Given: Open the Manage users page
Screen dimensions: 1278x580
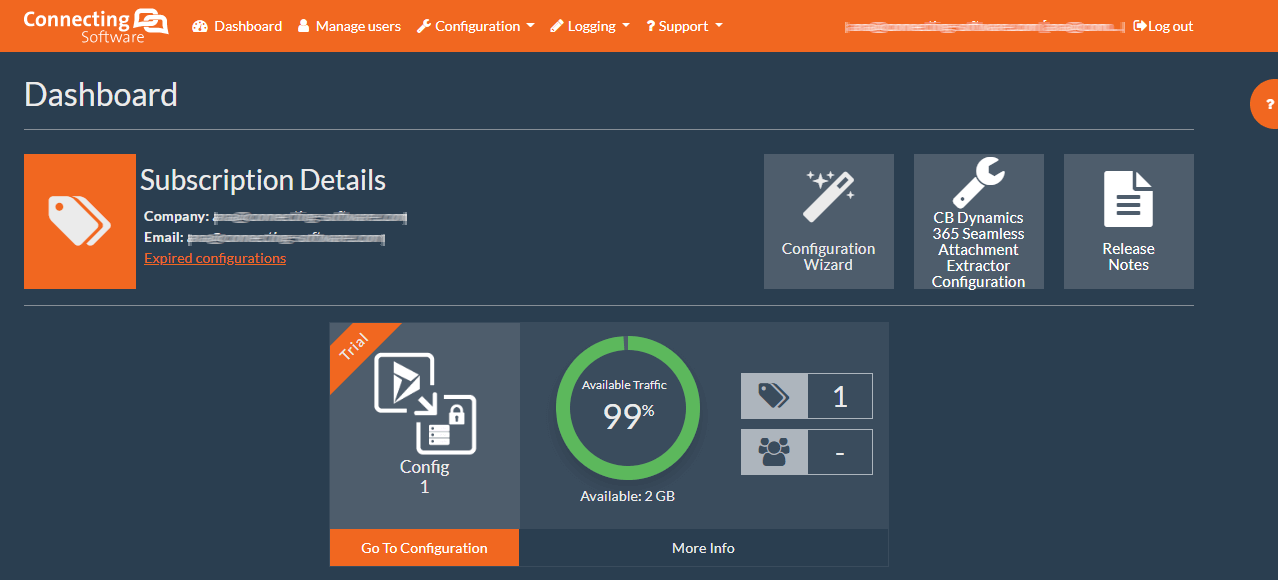Looking at the screenshot, I should coord(349,26).
